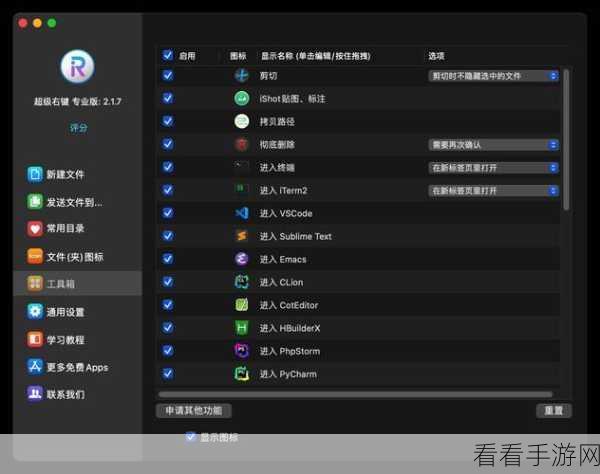Click the 新建文件 sidebar icon

click(x=35, y=174)
